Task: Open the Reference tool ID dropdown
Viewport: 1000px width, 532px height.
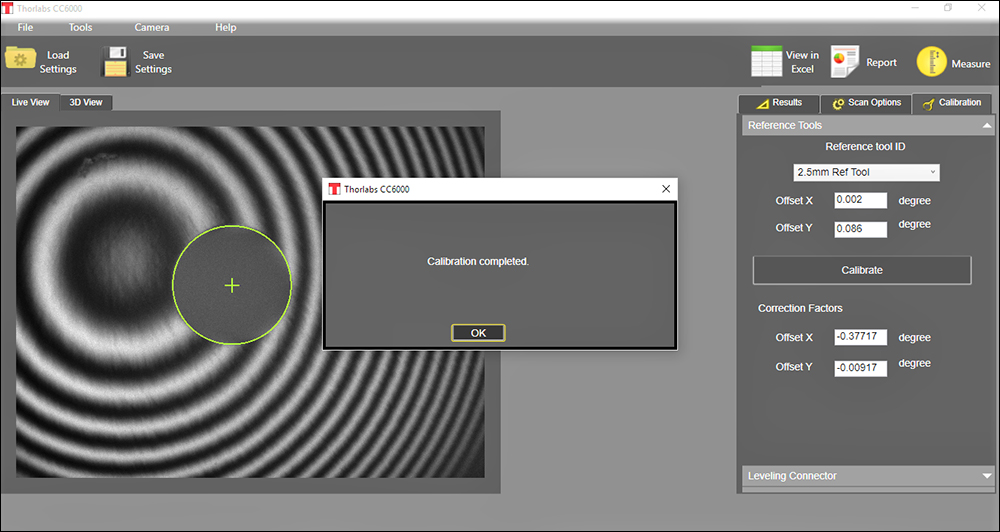Action: coord(866,172)
